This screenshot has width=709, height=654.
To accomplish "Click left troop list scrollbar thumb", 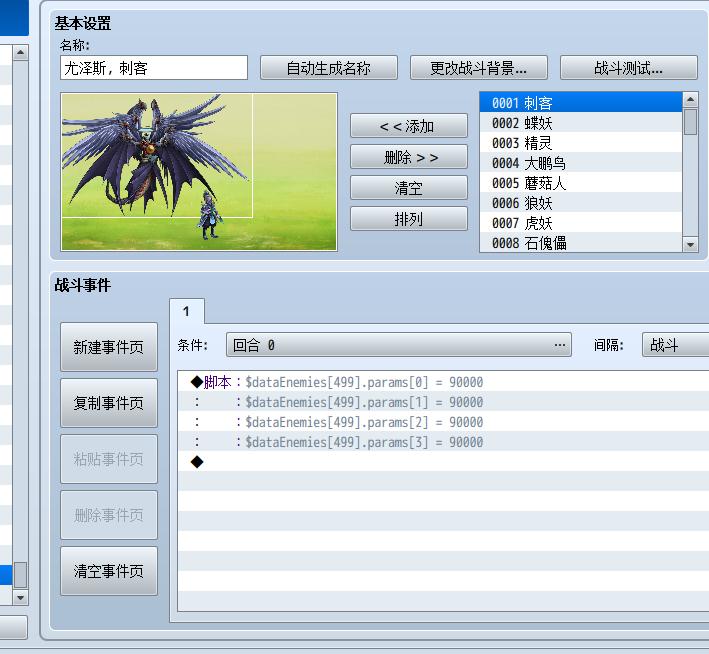I will (20, 574).
